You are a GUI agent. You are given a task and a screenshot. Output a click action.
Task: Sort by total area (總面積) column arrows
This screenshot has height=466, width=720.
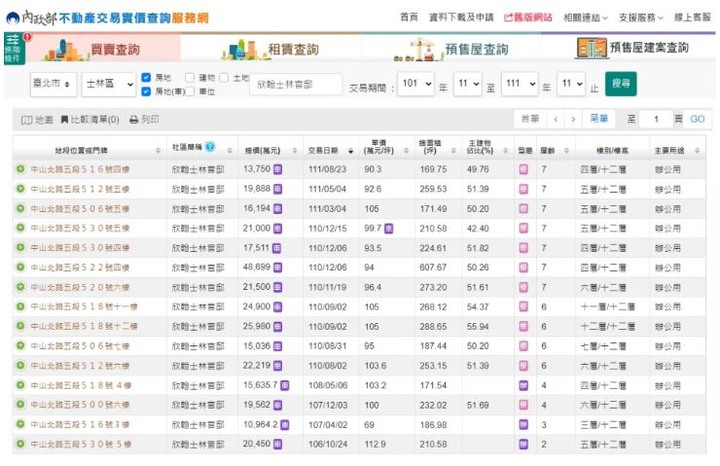coord(453,151)
